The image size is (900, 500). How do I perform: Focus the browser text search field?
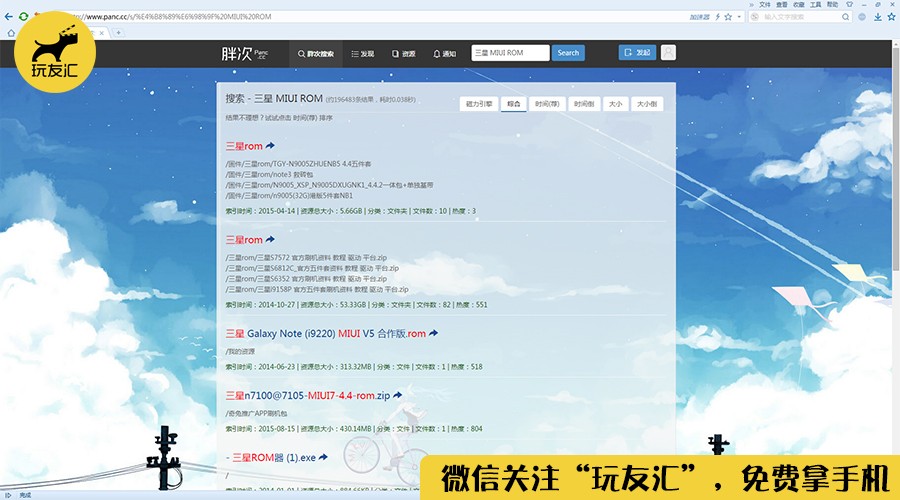coord(800,17)
